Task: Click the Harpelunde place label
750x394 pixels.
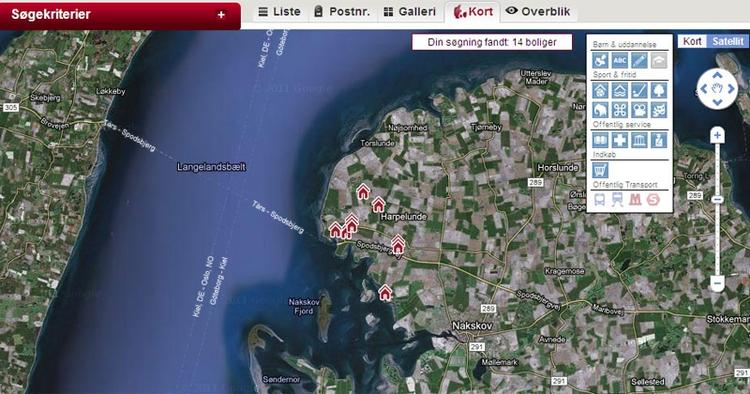Action: (404, 217)
